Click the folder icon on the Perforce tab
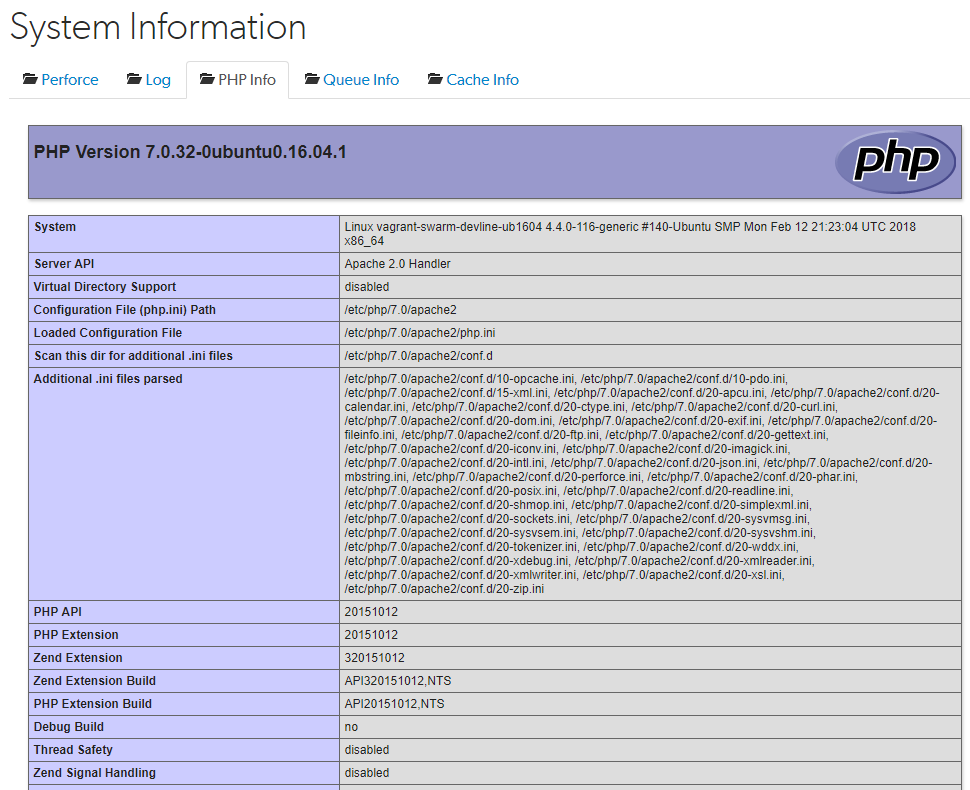This screenshot has width=970, height=790. [x=31, y=79]
